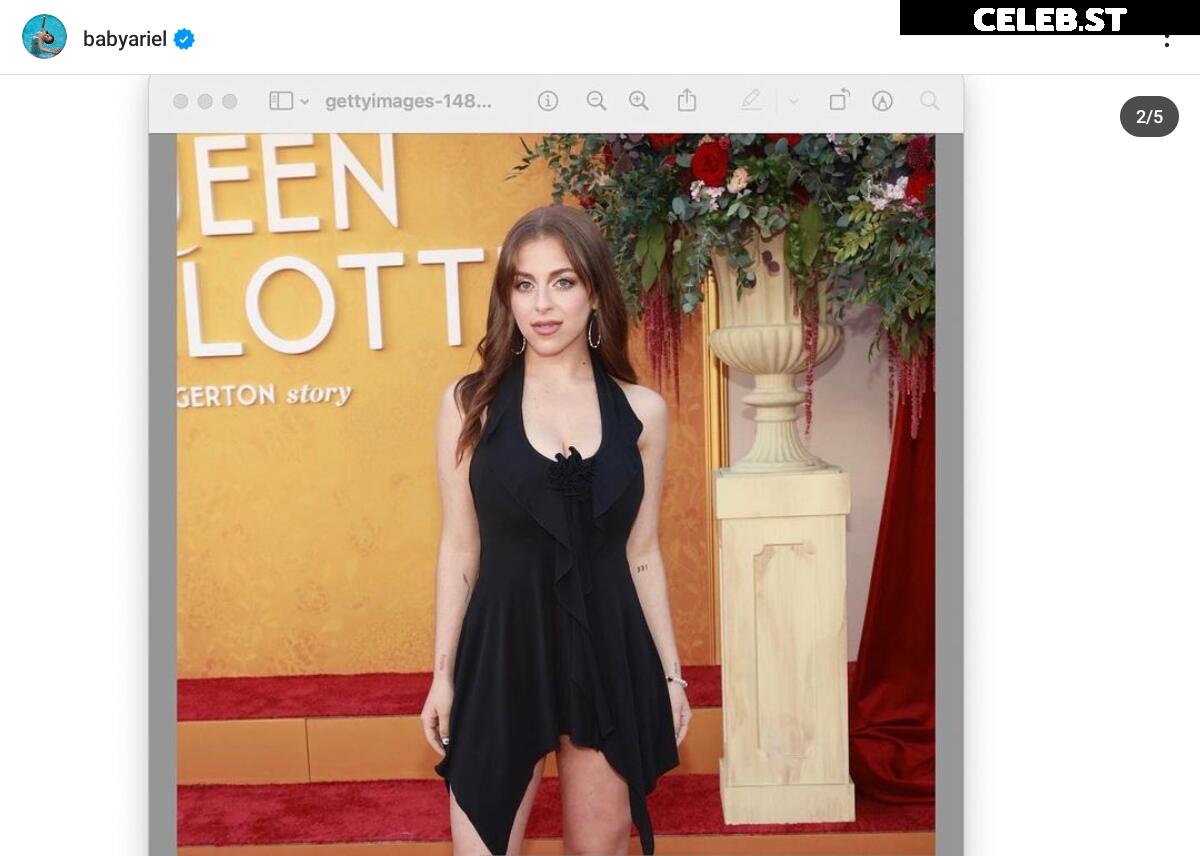Select the highlight pen tool
Screen dimensions: 1200x856
click(751, 100)
